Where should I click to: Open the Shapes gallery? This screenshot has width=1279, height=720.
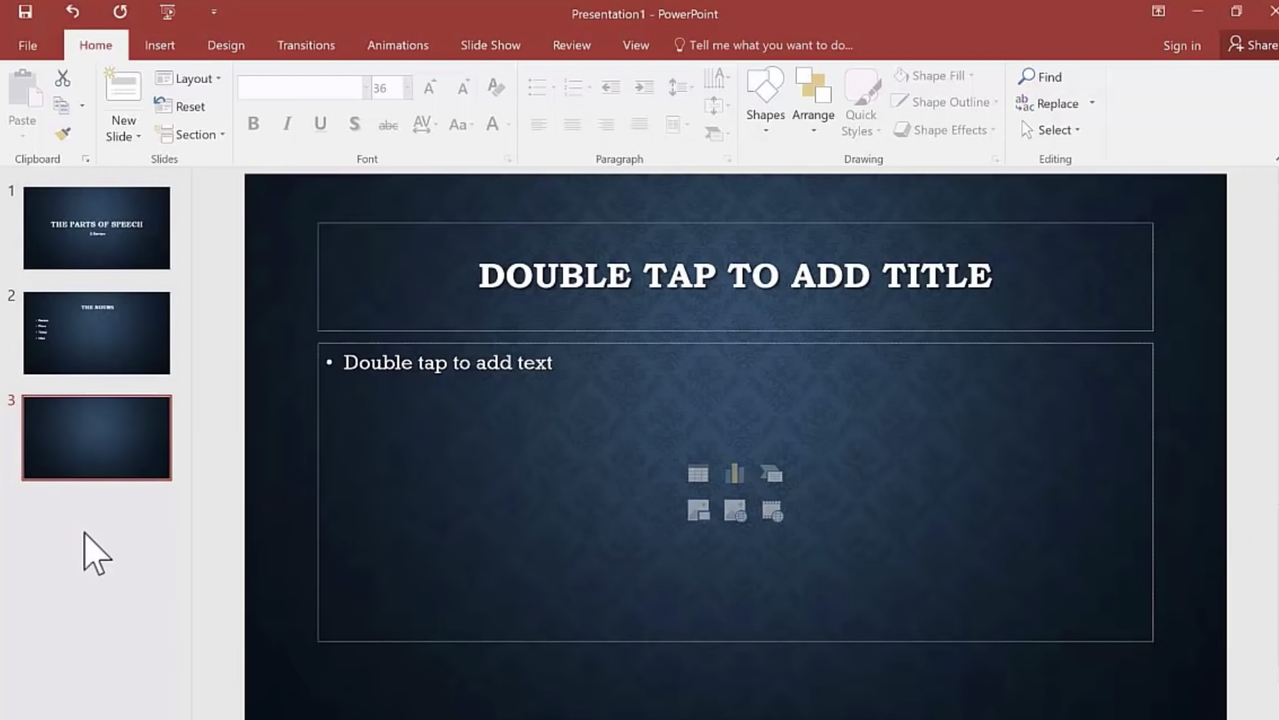[765, 100]
